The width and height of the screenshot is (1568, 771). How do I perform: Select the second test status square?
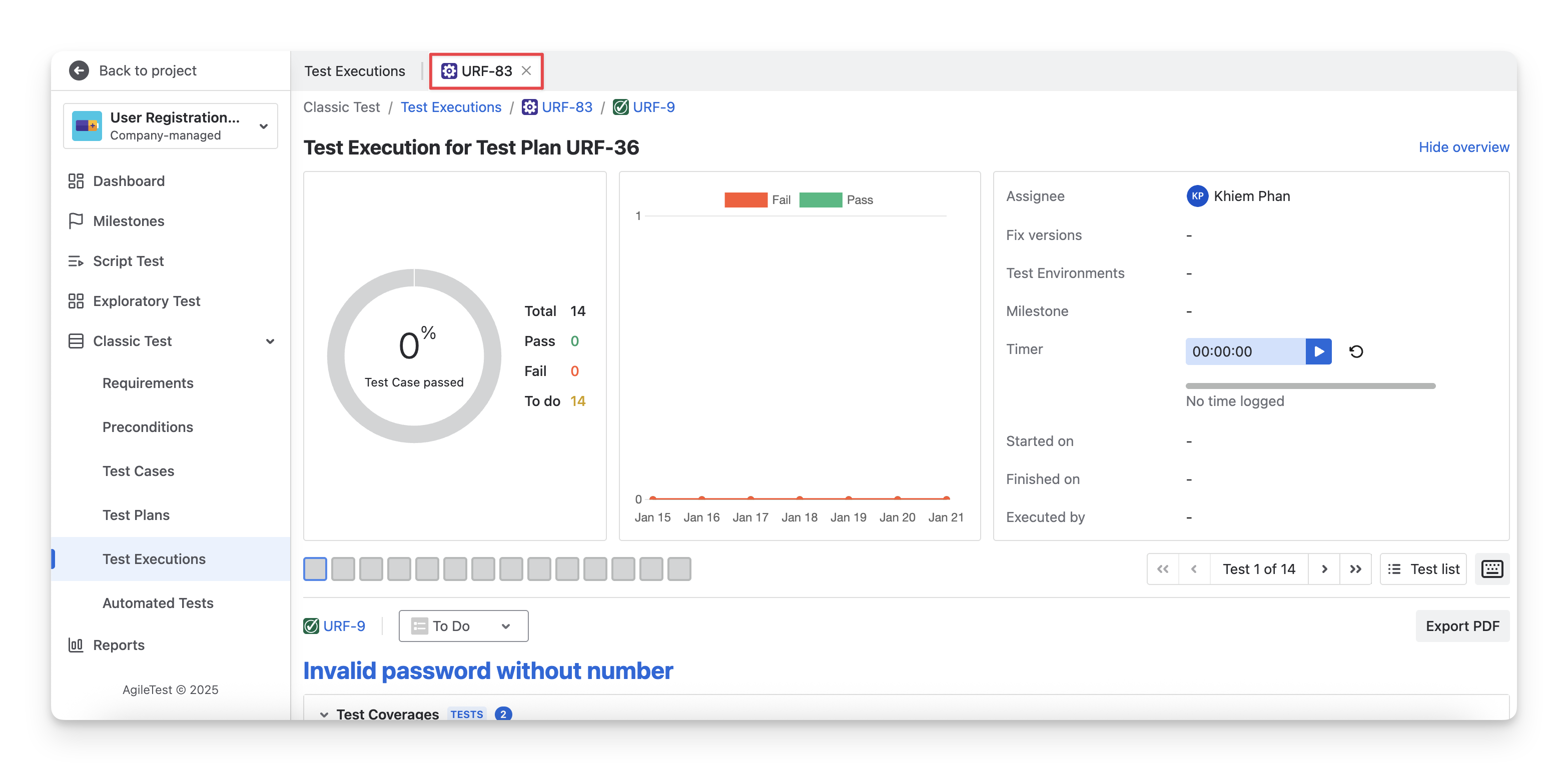343,569
